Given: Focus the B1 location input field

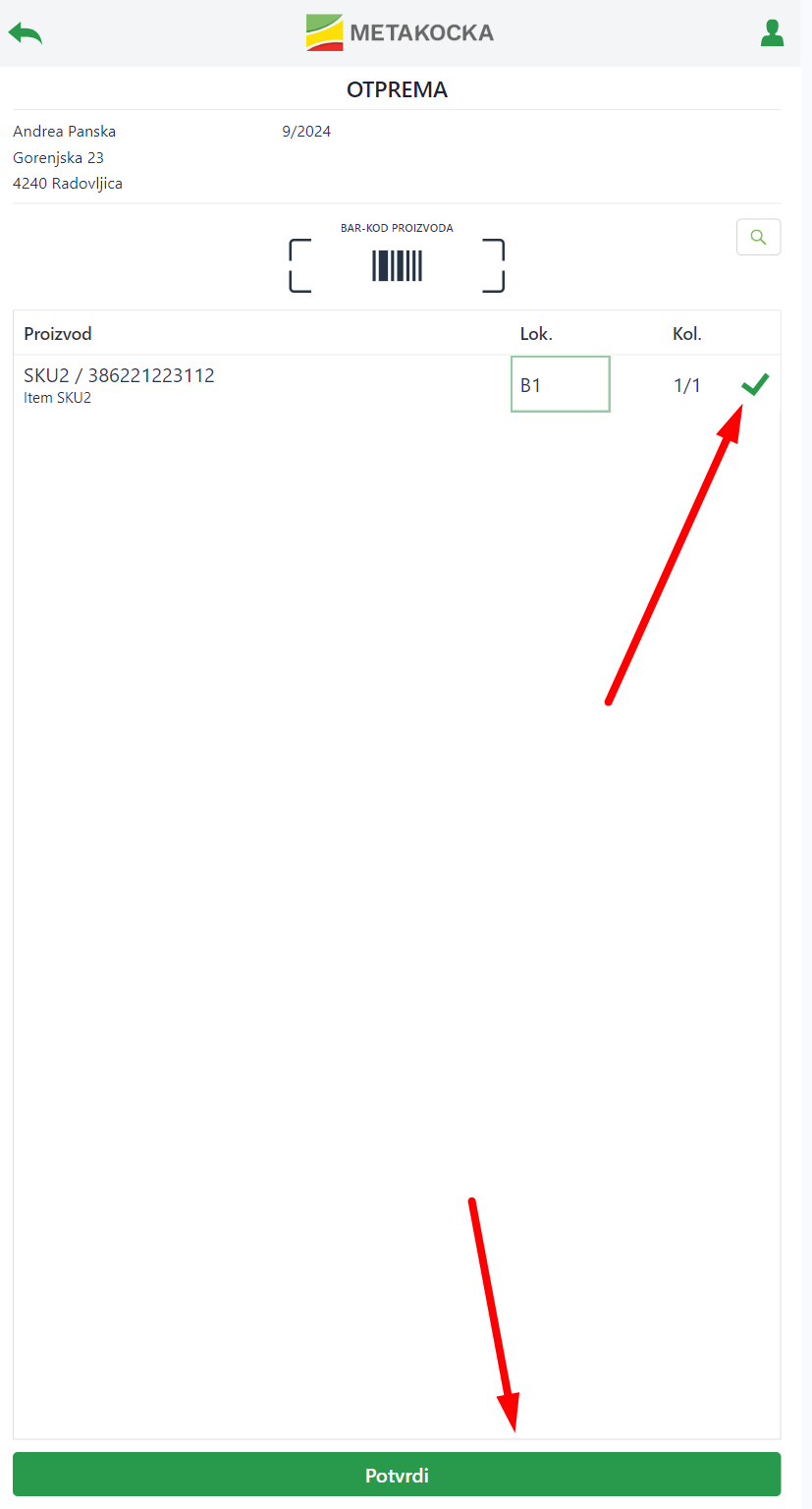Looking at the screenshot, I should 561,384.
